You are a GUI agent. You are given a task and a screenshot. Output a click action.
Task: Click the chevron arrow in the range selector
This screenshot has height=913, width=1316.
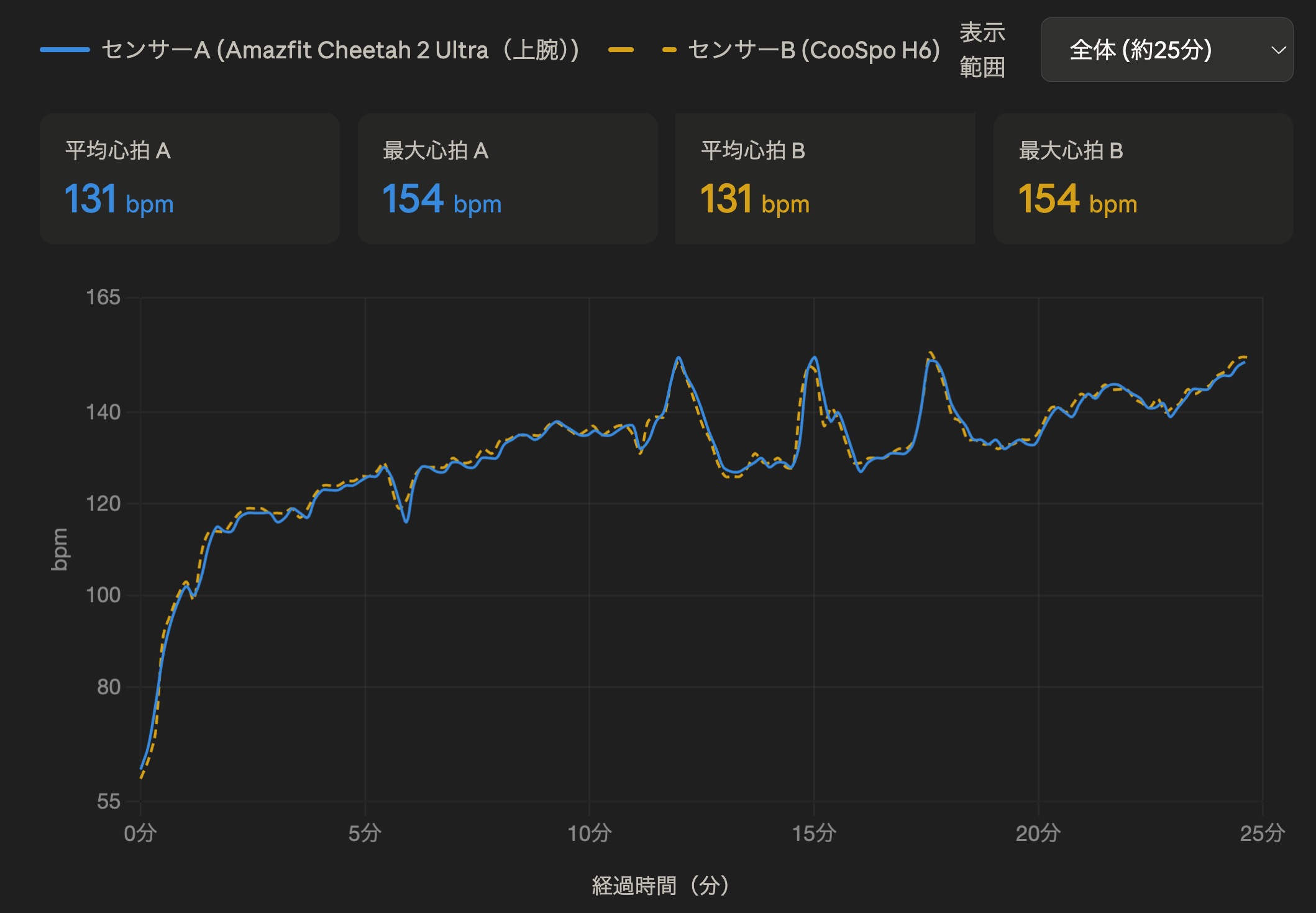[1278, 50]
